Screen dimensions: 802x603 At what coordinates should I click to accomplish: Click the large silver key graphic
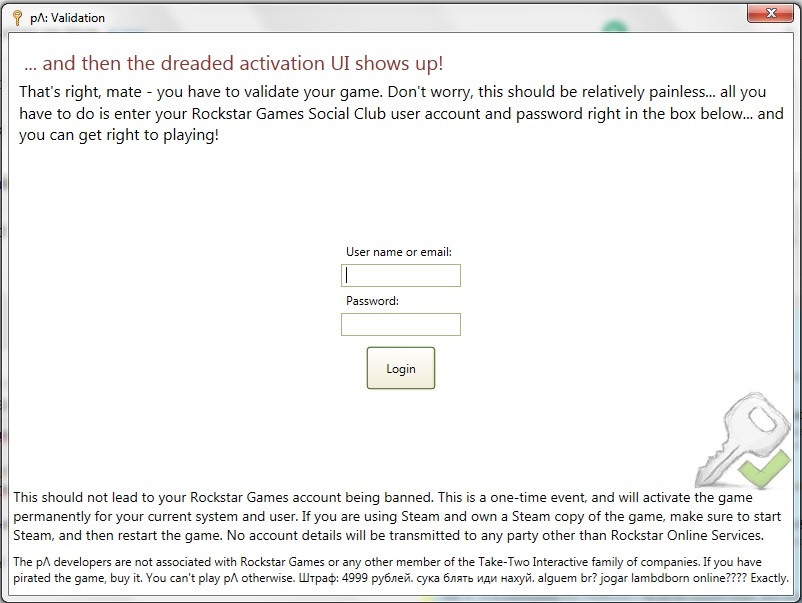[740, 439]
